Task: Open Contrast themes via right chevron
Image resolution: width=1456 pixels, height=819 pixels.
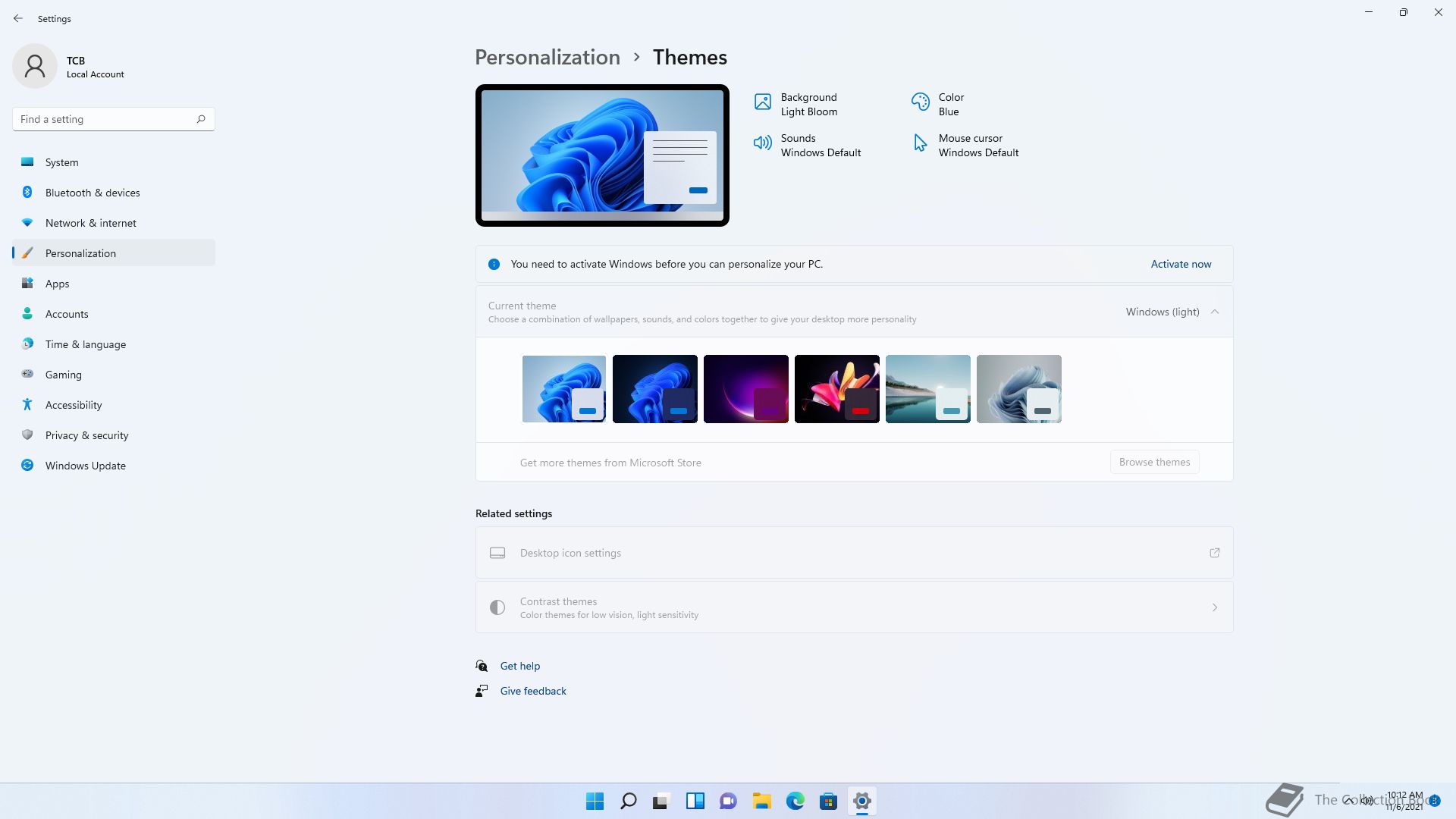Action: click(x=1215, y=607)
